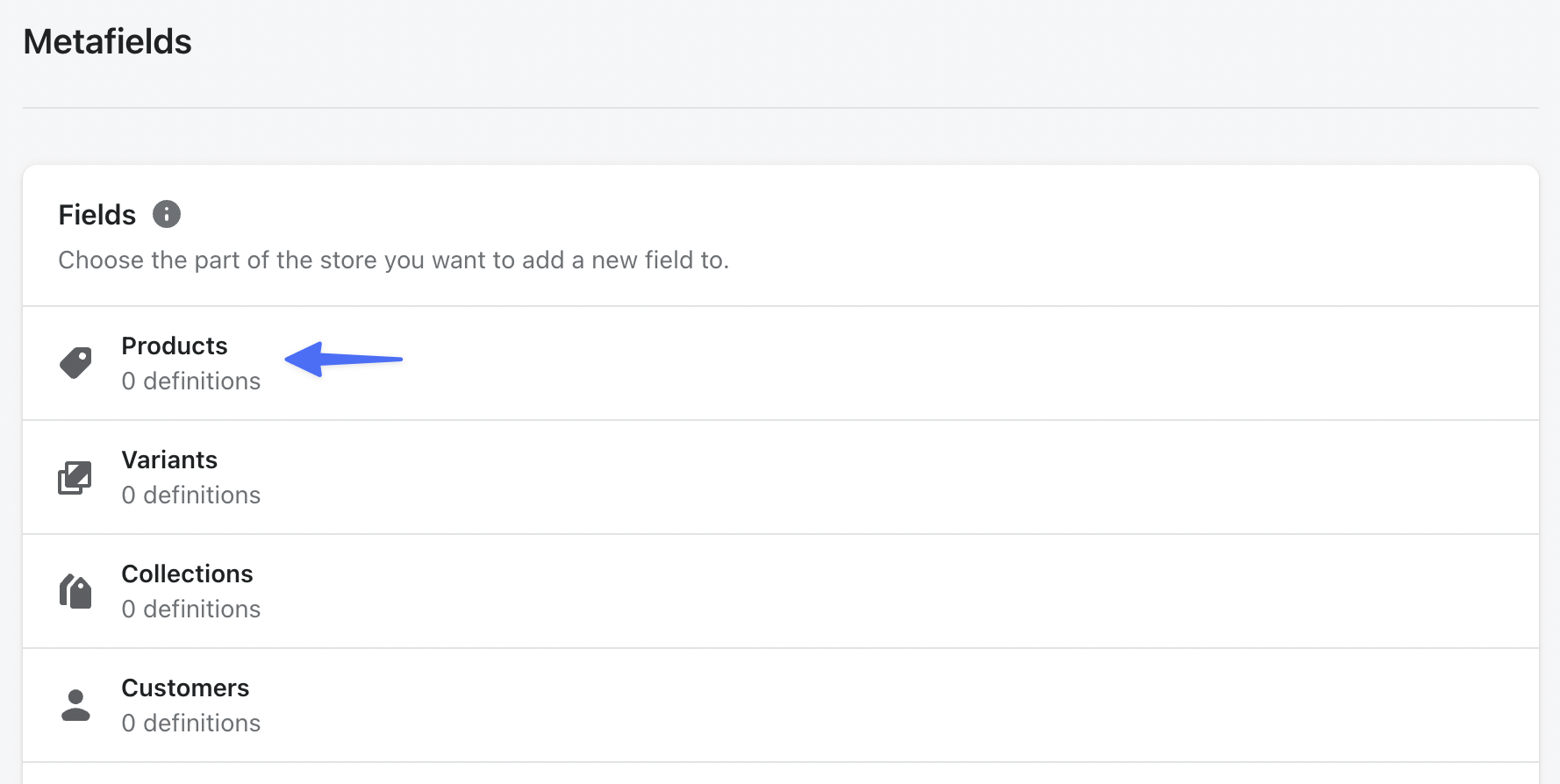This screenshot has width=1560, height=784.
Task: Click the Metafields page heading
Action: point(107,41)
